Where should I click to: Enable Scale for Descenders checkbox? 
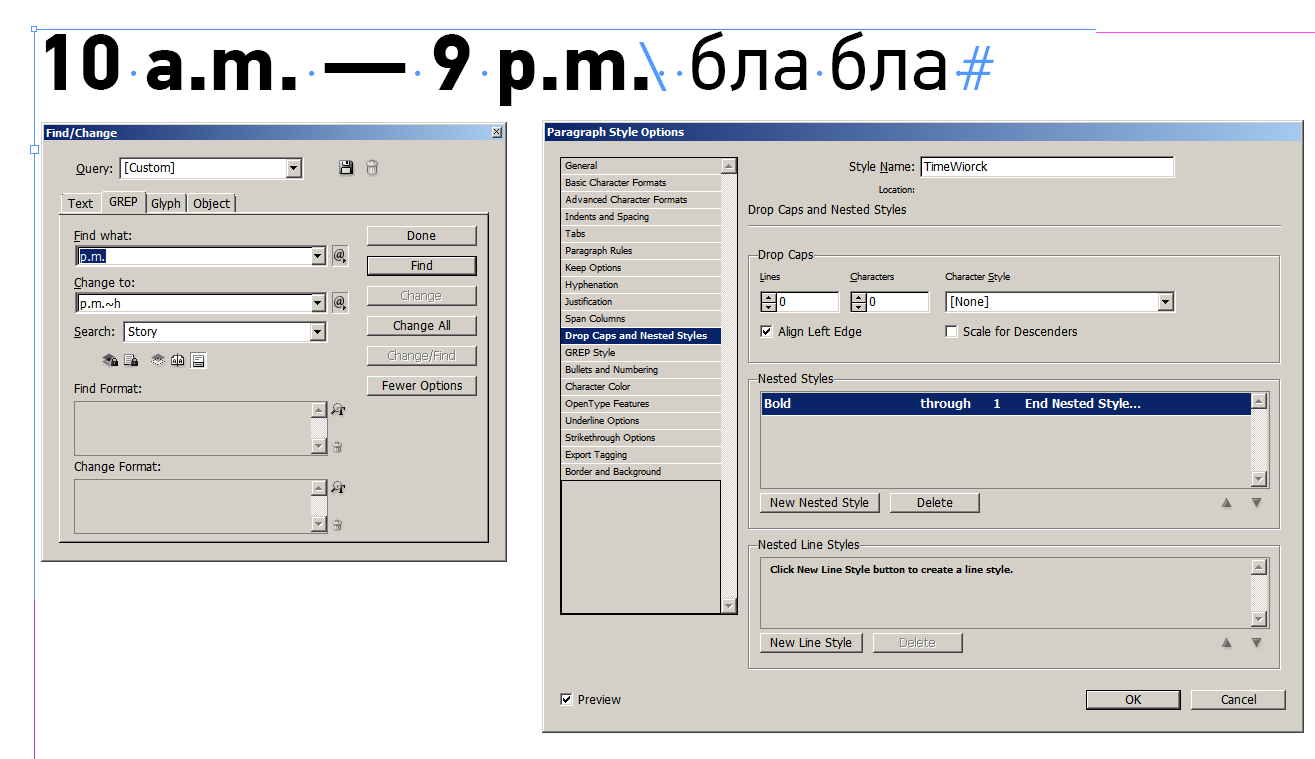coord(951,331)
